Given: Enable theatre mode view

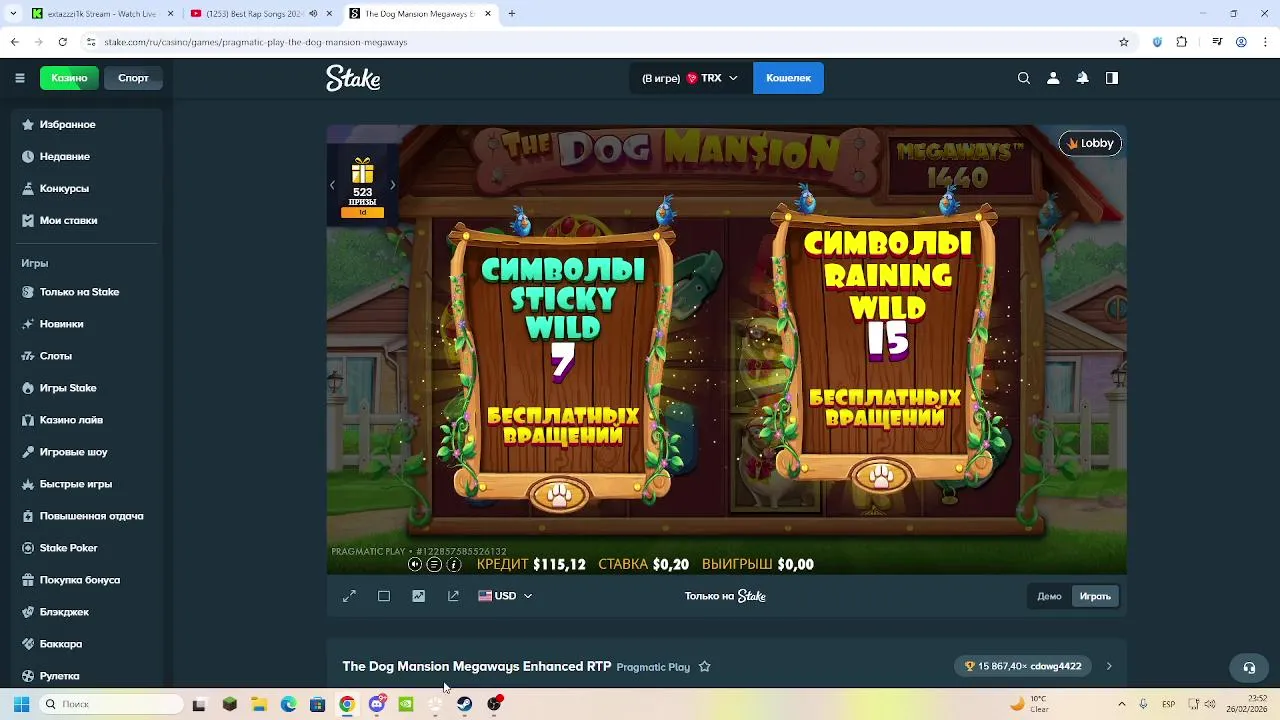Looking at the screenshot, I should (384, 596).
